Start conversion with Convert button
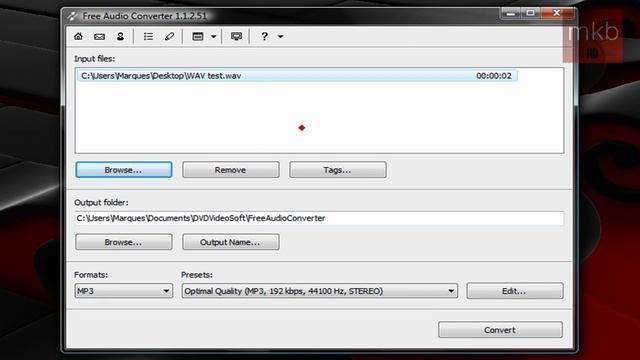640x360 pixels. (500, 330)
